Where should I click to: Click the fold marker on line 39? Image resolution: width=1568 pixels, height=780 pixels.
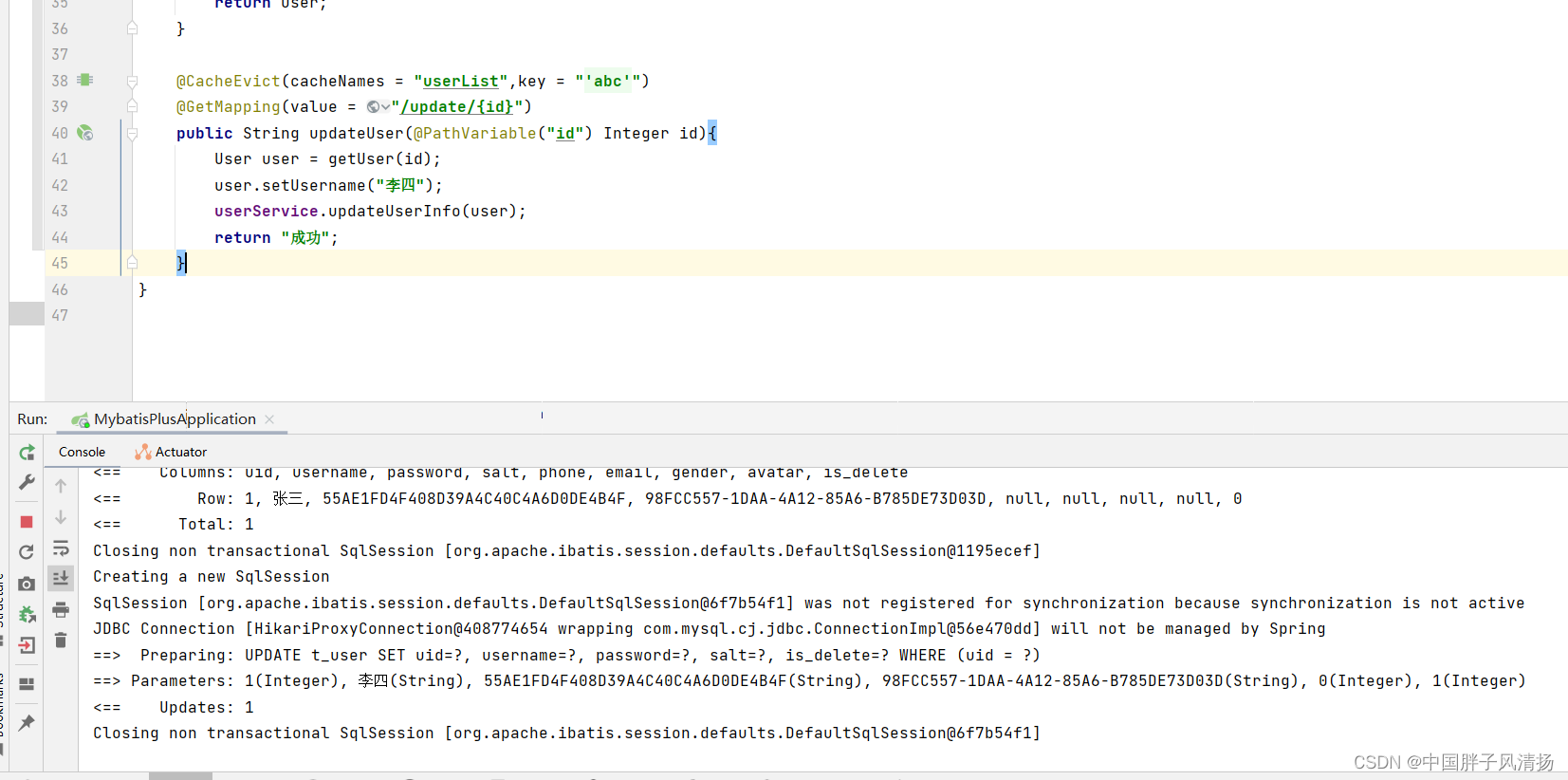click(133, 106)
